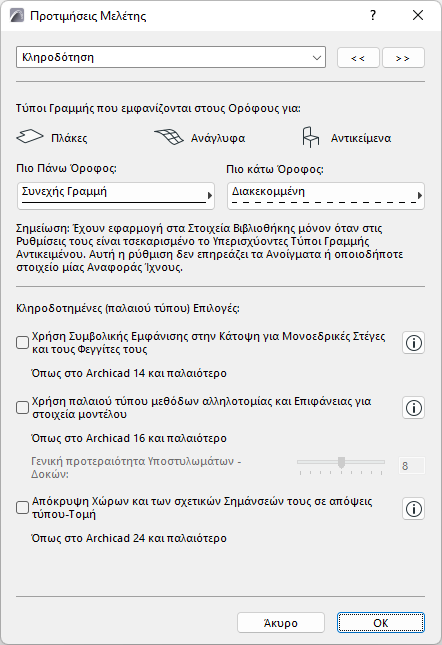Image resolution: width=442 pixels, height=645 pixels.
Task: Click the Τύποι Γραμμής που εμφανίζονται heading
Action: click(158, 109)
